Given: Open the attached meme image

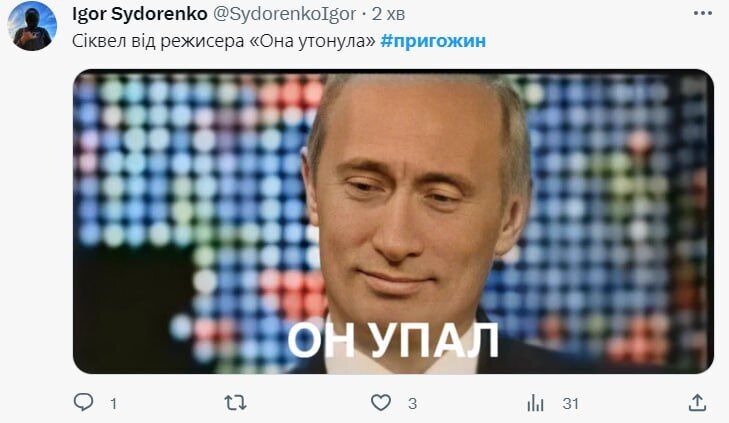Looking at the screenshot, I should pos(393,221).
